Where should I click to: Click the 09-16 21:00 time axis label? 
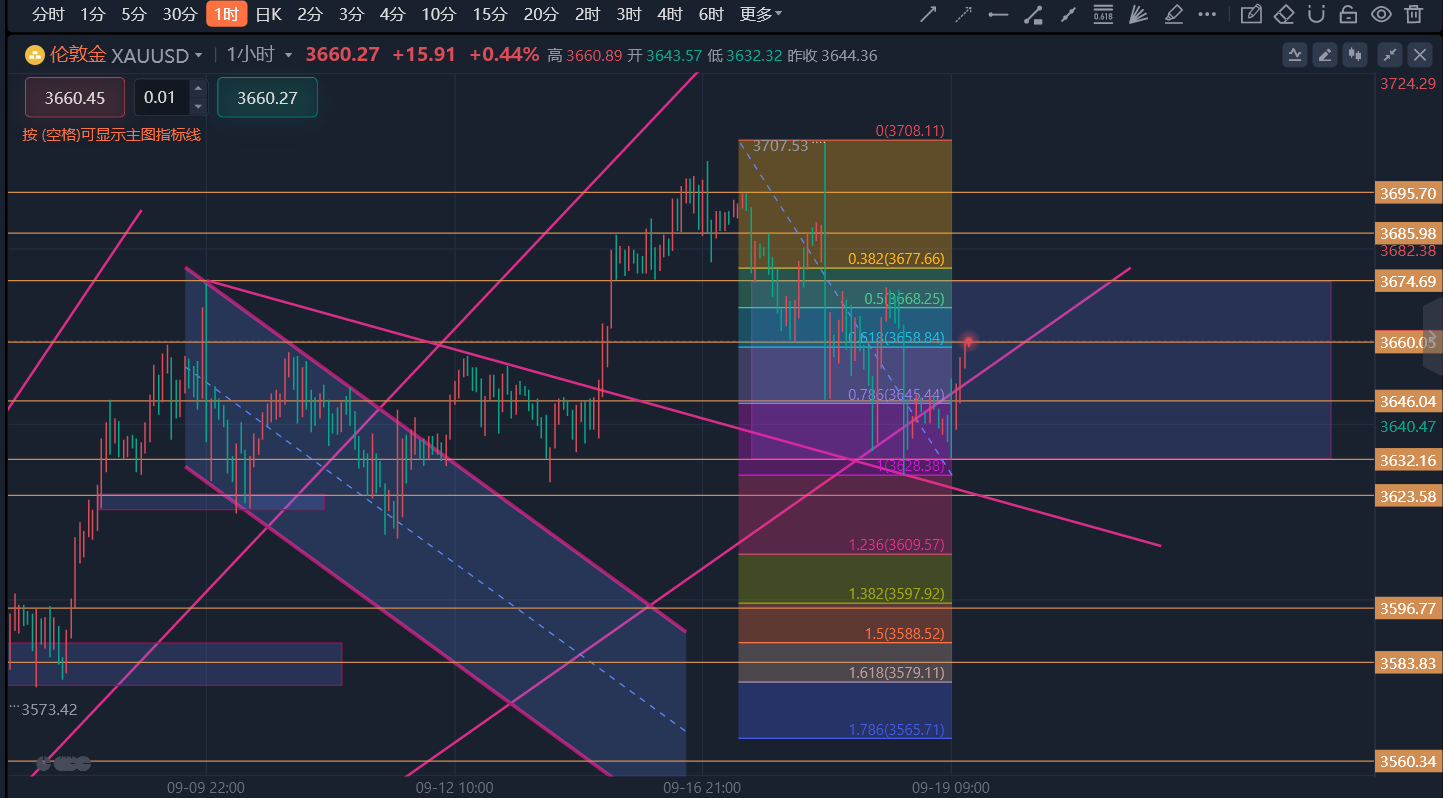pos(702,788)
